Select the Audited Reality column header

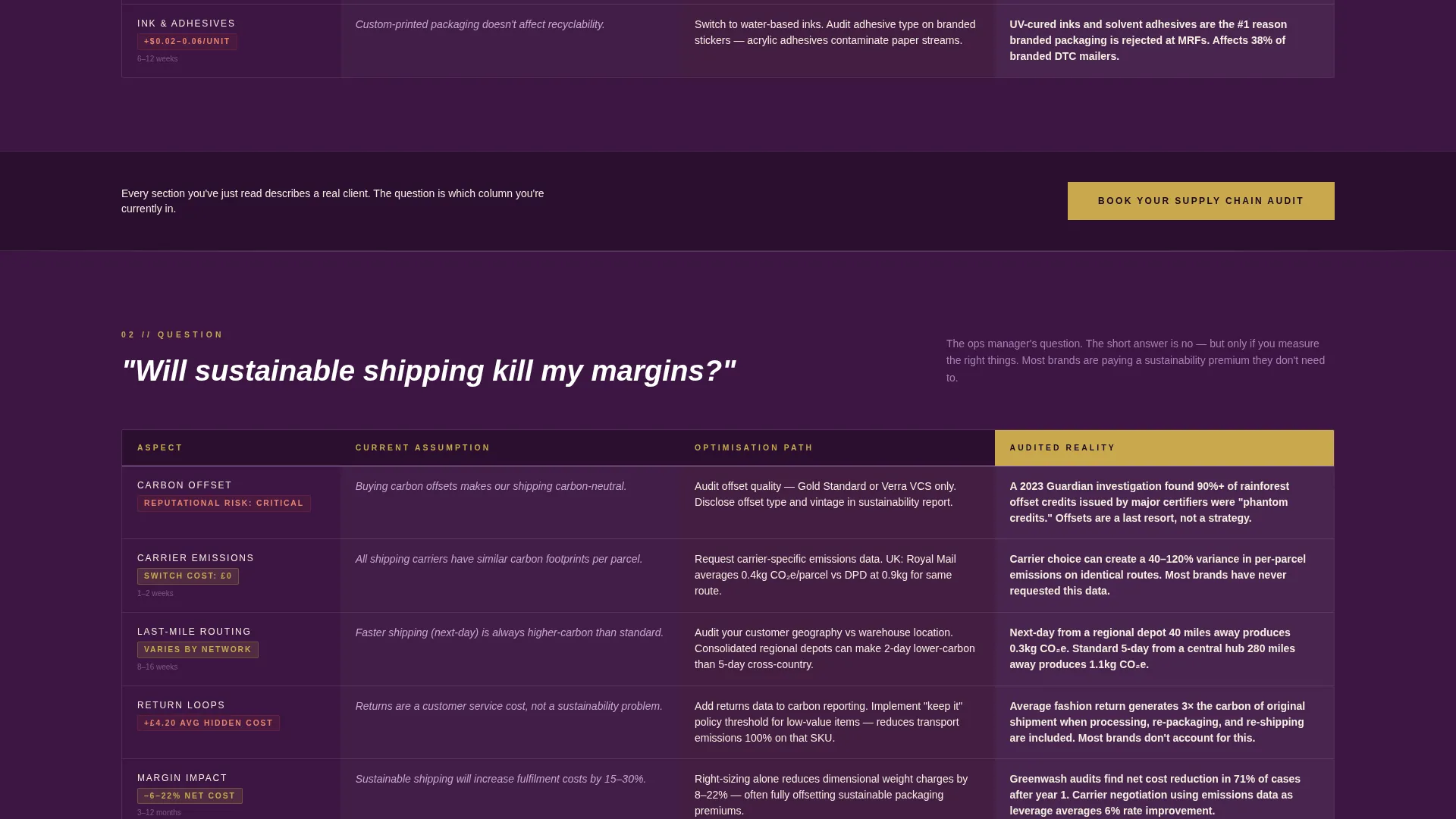click(1062, 448)
